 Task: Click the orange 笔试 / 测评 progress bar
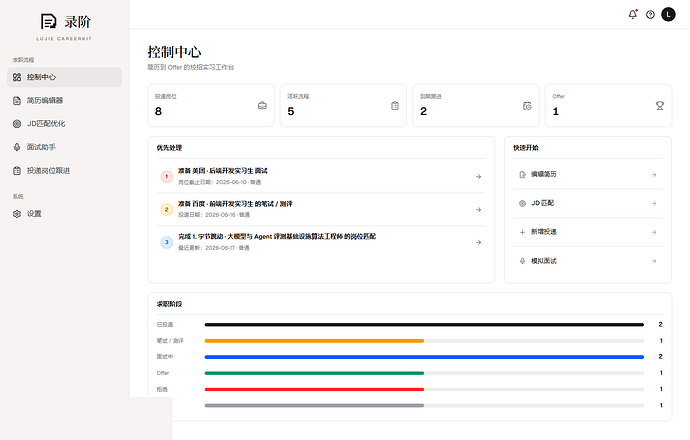click(314, 341)
